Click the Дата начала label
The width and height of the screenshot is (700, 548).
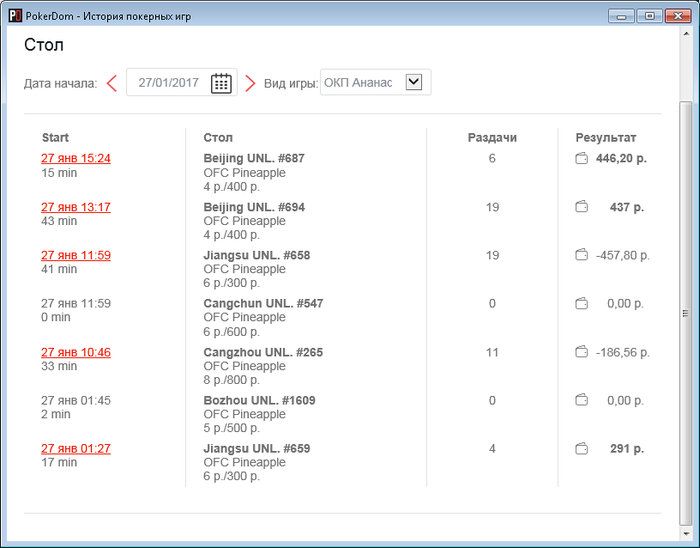(x=60, y=83)
